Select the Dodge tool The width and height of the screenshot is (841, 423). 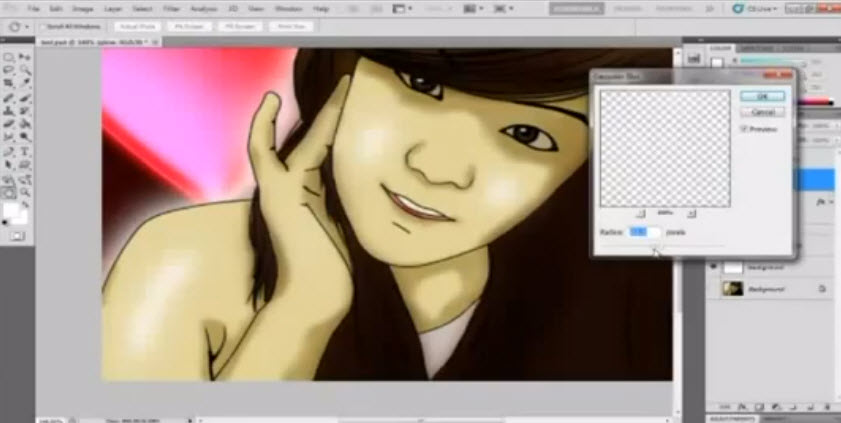25,137
